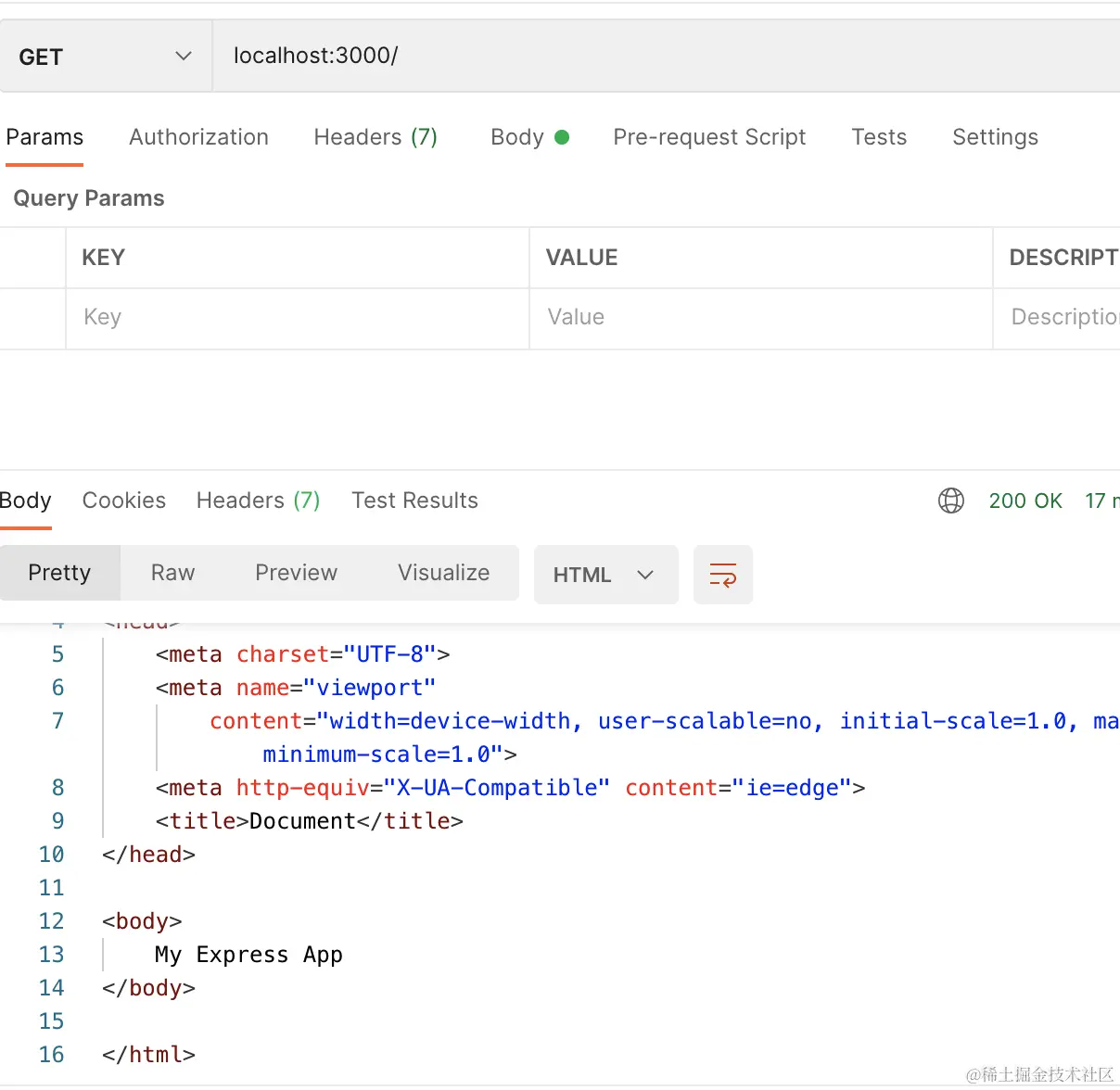Image resolution: width=1120 pixels, height=1090 pixels.
Task: Click the meta name viewport line
Action: click(296, 688)
